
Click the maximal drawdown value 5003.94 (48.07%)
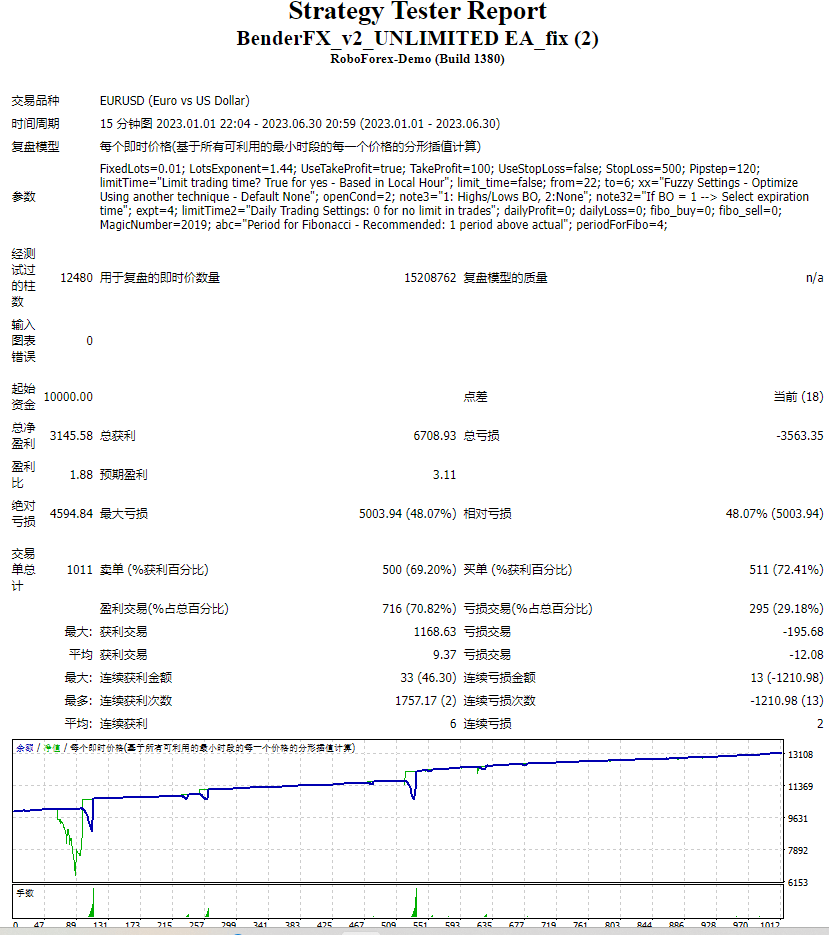click(x=407, y=513)
